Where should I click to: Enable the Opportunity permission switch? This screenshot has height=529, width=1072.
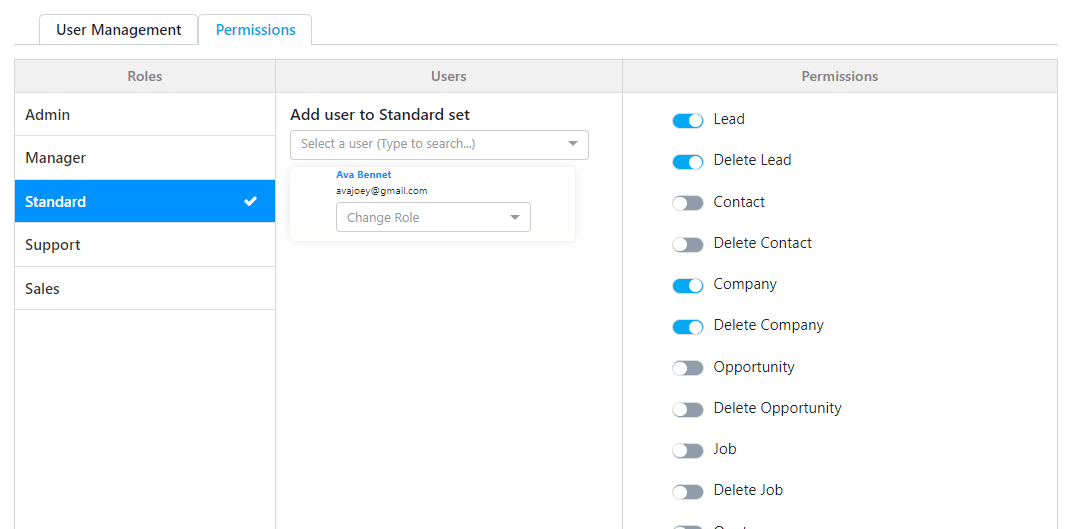[x=688, y=368]
